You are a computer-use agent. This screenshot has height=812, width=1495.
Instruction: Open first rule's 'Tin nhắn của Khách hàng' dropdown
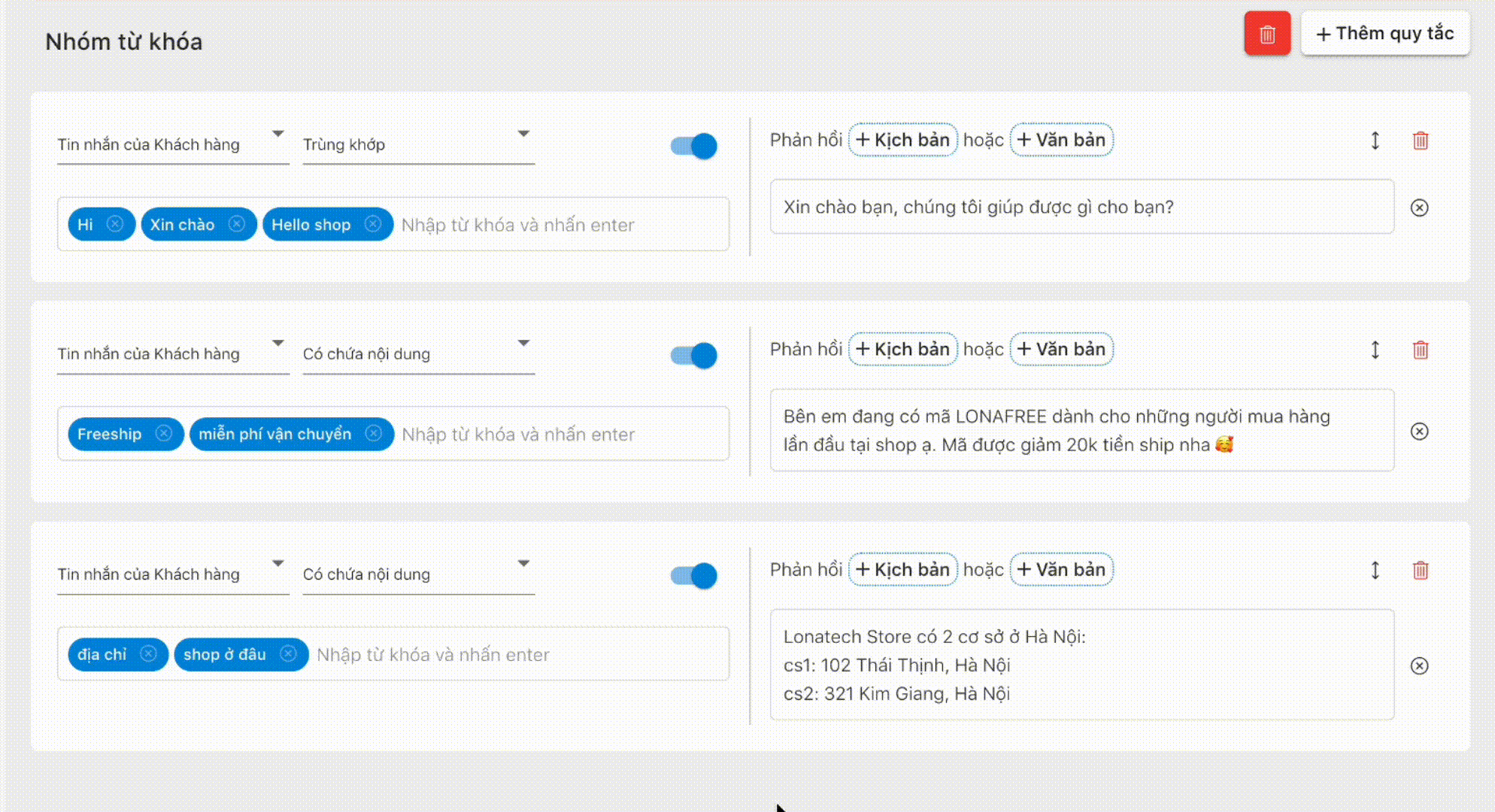[x=172, y=144]
